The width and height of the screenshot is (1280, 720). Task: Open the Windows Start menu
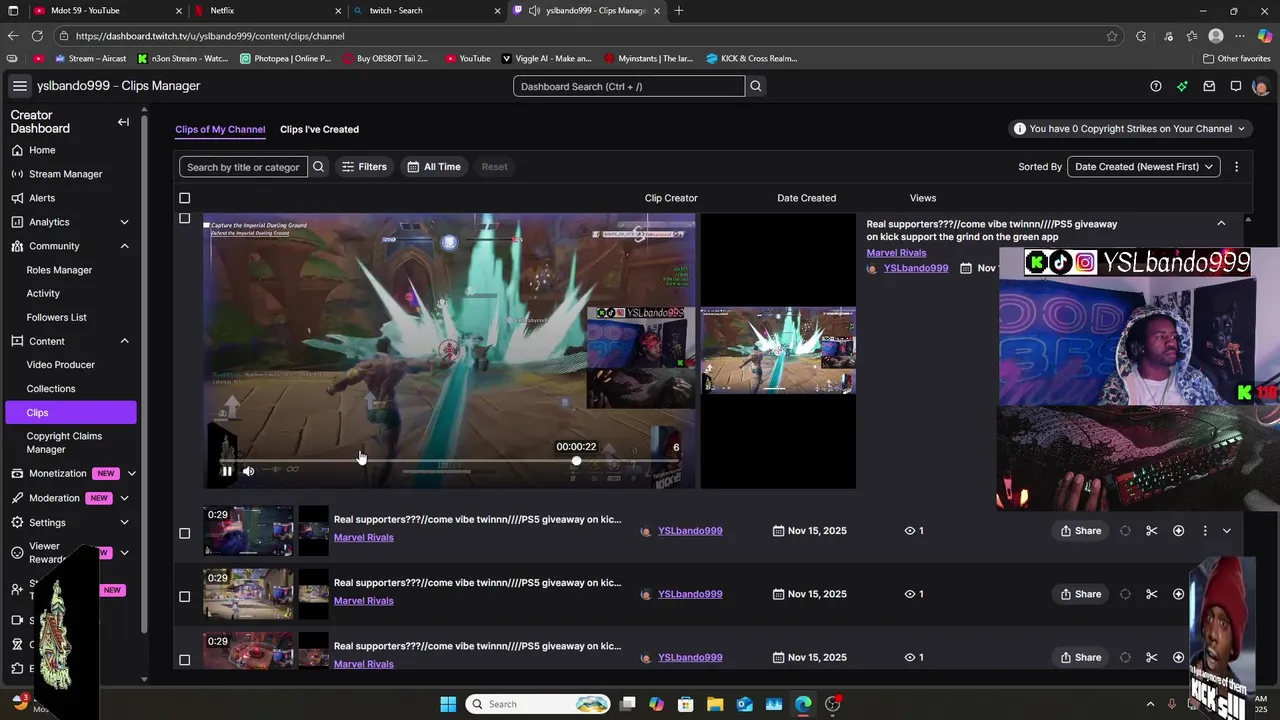click(x=448, y=704)
